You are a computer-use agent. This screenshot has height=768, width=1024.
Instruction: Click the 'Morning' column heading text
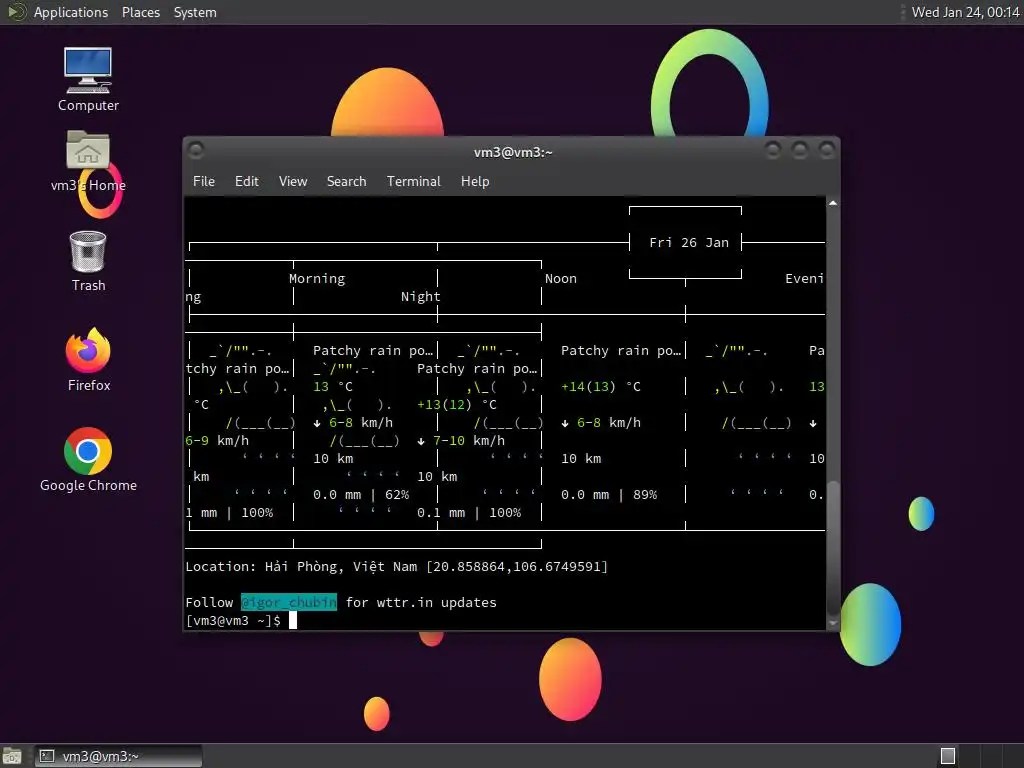[x=317, y=279]
